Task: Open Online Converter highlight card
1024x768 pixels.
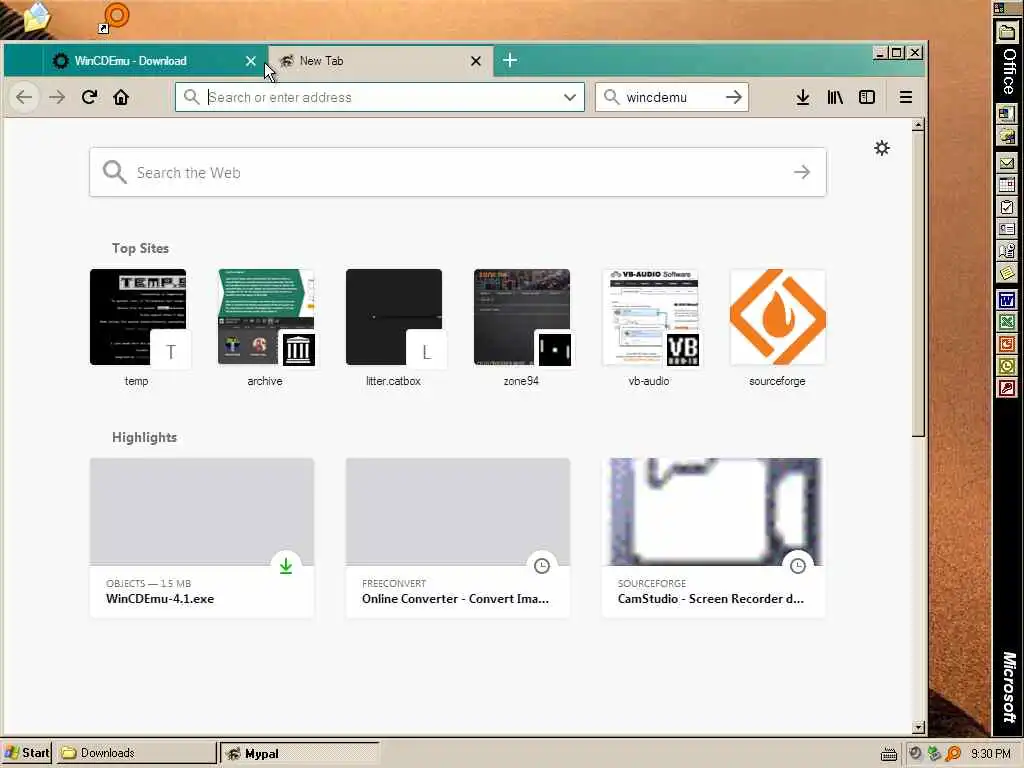Action: (458, 537)
